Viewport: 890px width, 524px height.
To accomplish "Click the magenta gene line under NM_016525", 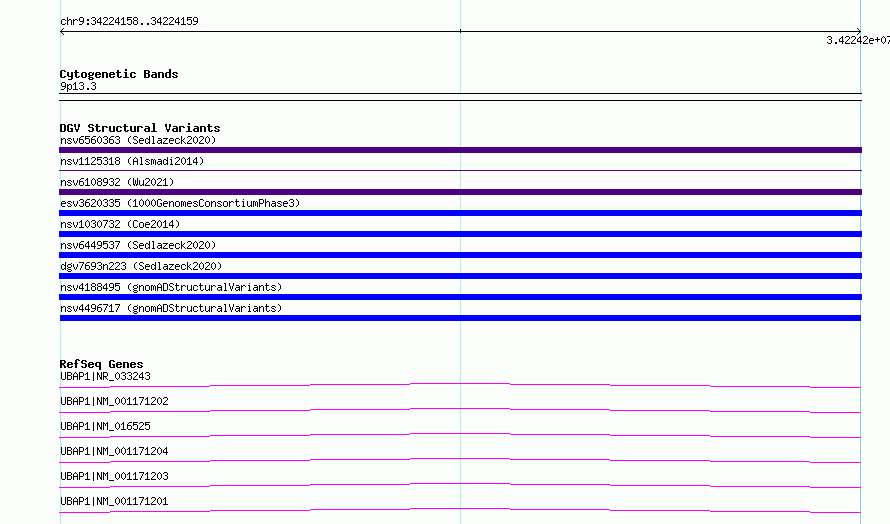I will tap(460, 435).
